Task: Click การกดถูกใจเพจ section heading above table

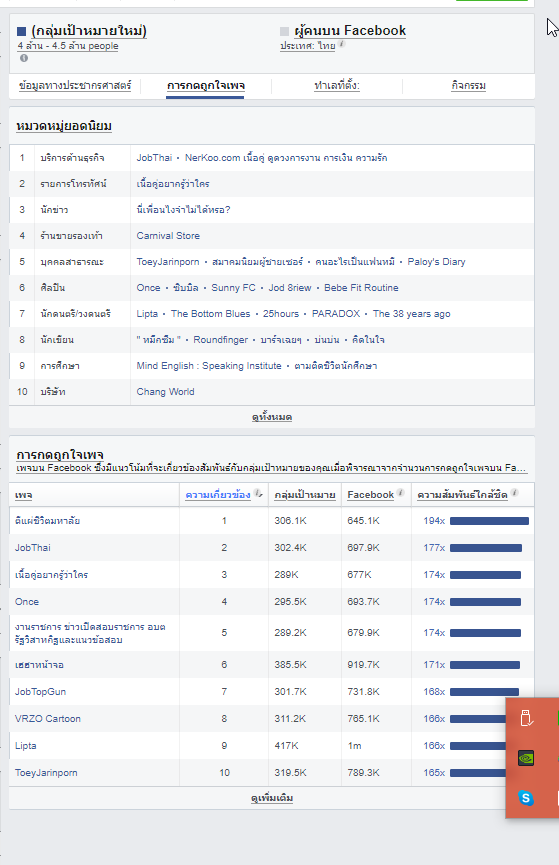Action: tap(60, 455)
